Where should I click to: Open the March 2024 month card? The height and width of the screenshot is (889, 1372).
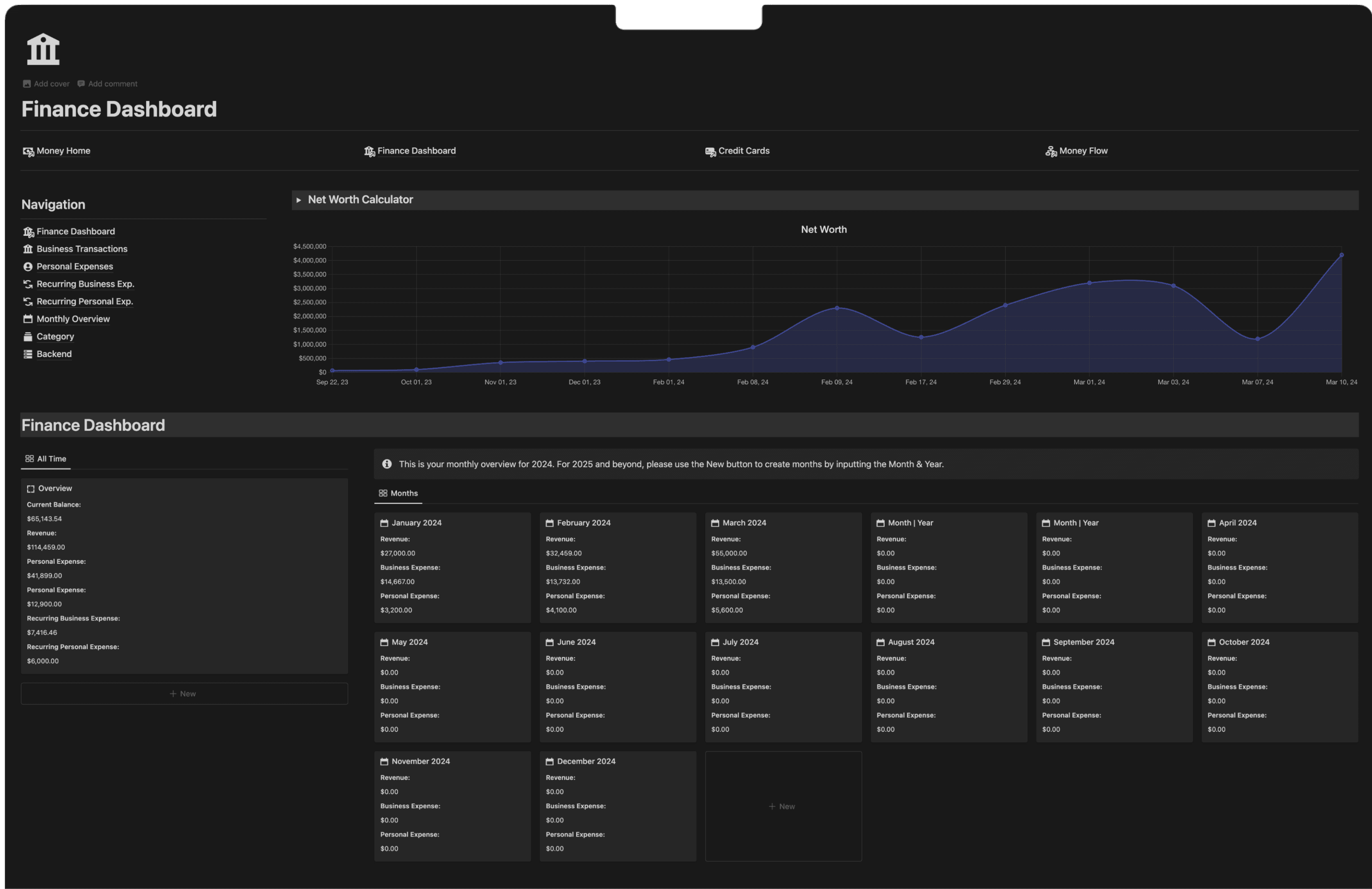[x=744, y=523]
